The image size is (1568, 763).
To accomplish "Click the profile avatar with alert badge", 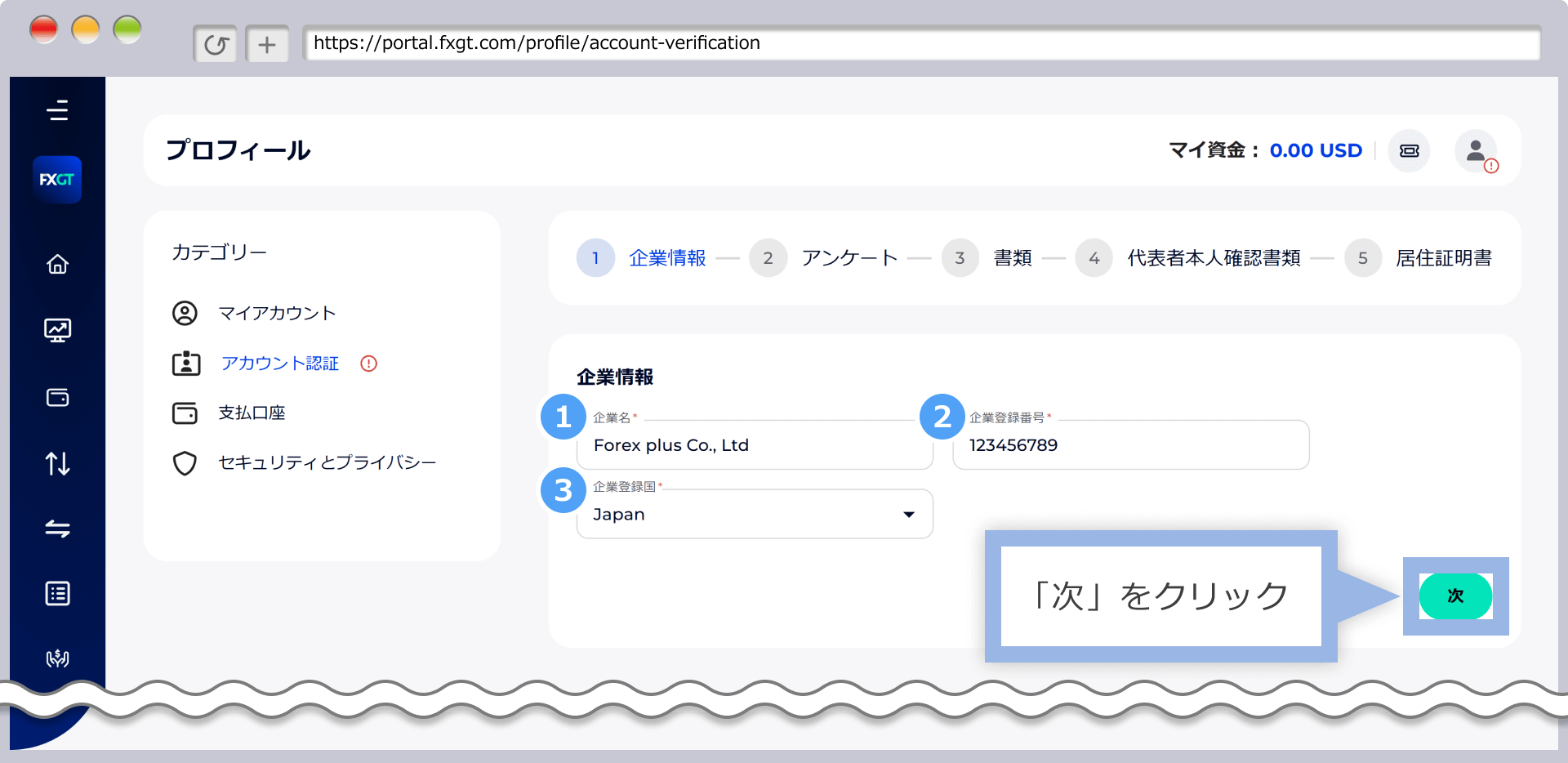I will click(1476, 150).
